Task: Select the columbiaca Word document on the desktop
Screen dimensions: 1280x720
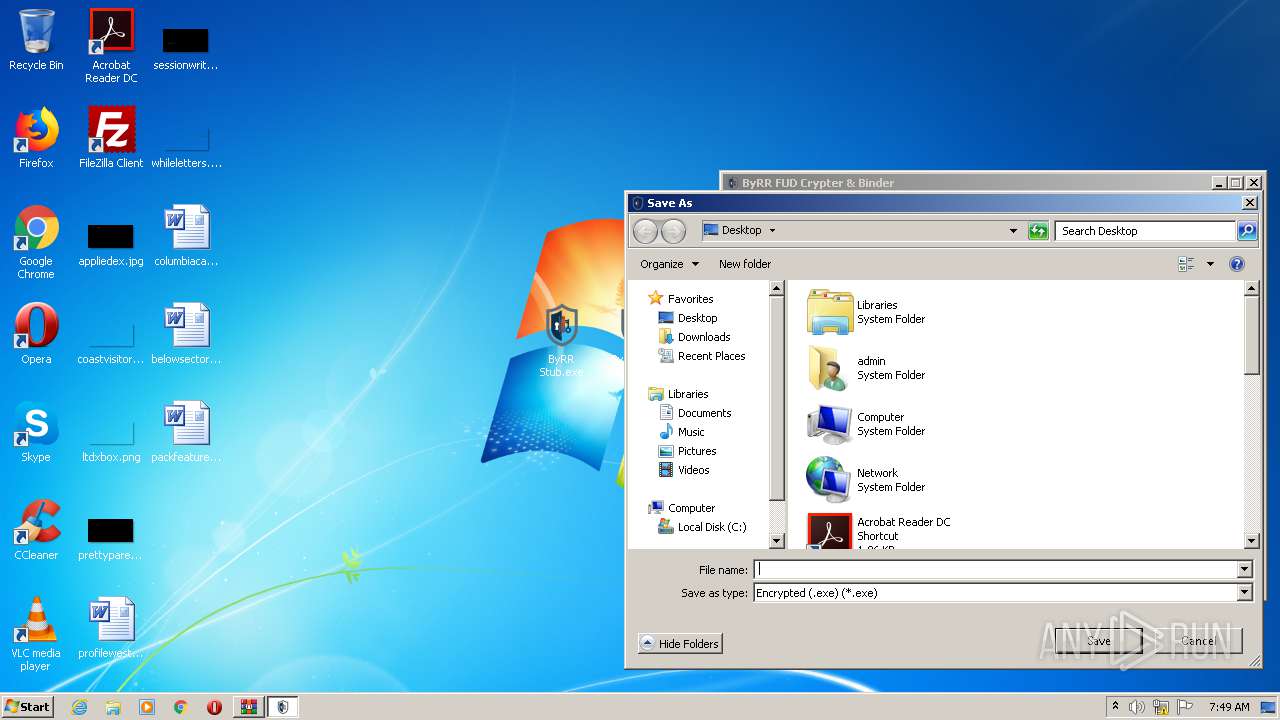Action: [x=186, y=236]
